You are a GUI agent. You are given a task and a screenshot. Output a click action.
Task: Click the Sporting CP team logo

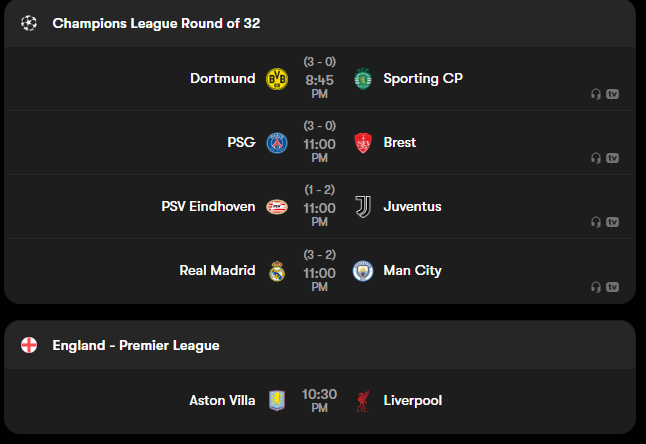(x=362, y=79)
